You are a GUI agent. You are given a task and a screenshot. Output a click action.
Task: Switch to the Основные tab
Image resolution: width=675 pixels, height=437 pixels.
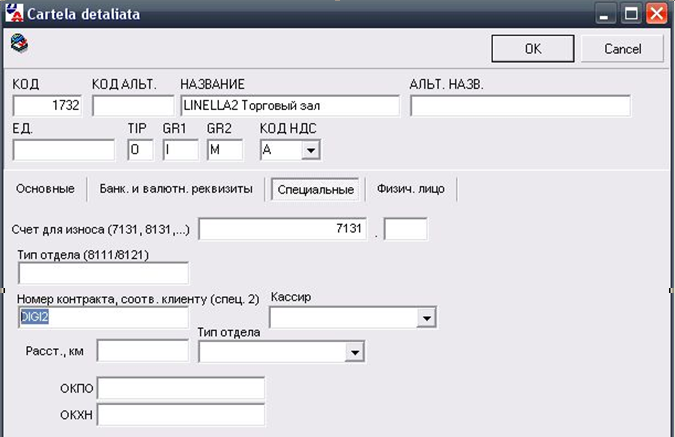(45, 189)
